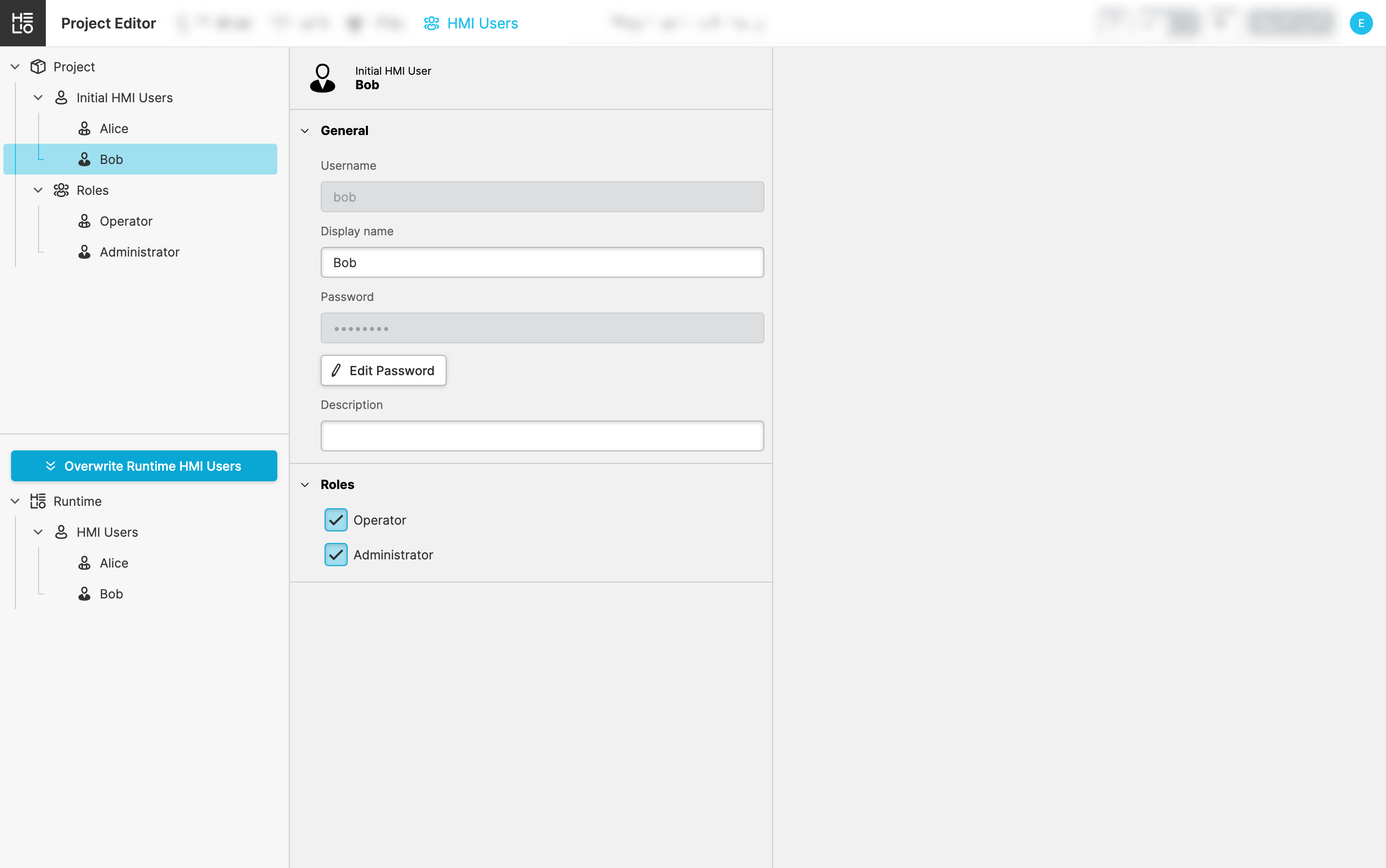Uncheck the Administrator role checkbox
1386x868 pixels.
click(x=336, y=555)
